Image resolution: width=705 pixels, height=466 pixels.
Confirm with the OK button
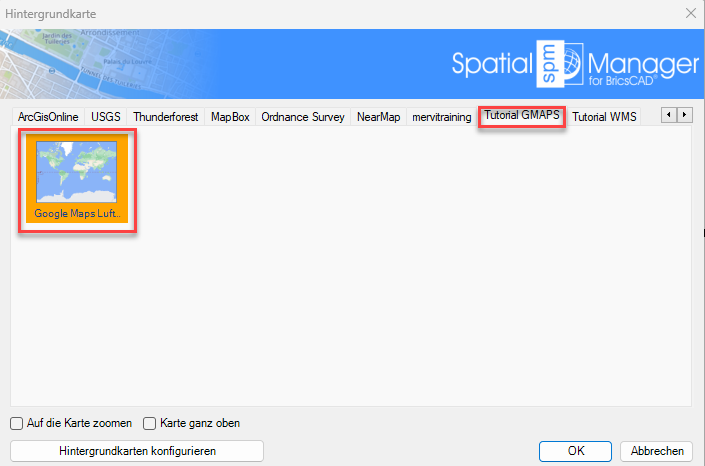576,451
